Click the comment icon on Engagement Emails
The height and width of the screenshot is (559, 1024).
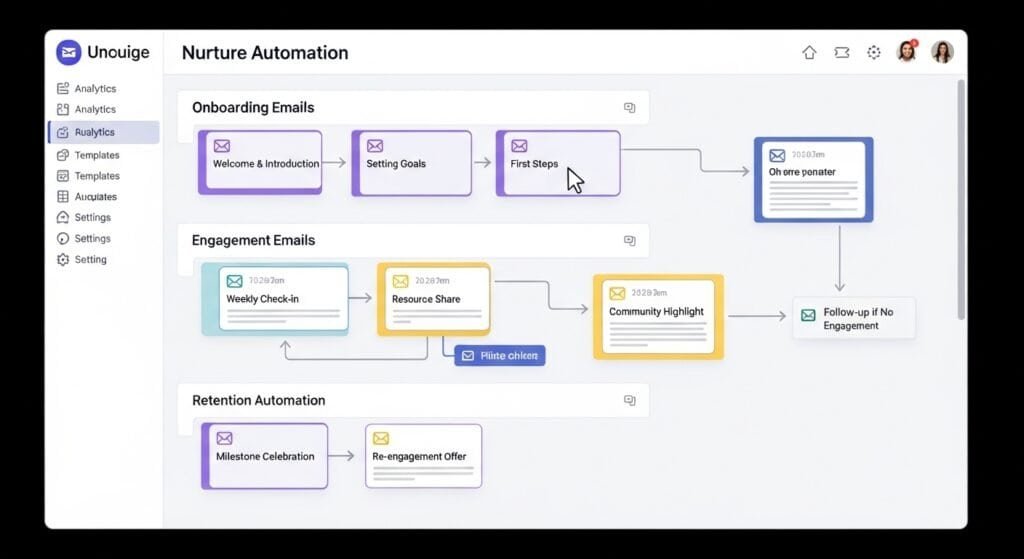(x=630, y=240)
